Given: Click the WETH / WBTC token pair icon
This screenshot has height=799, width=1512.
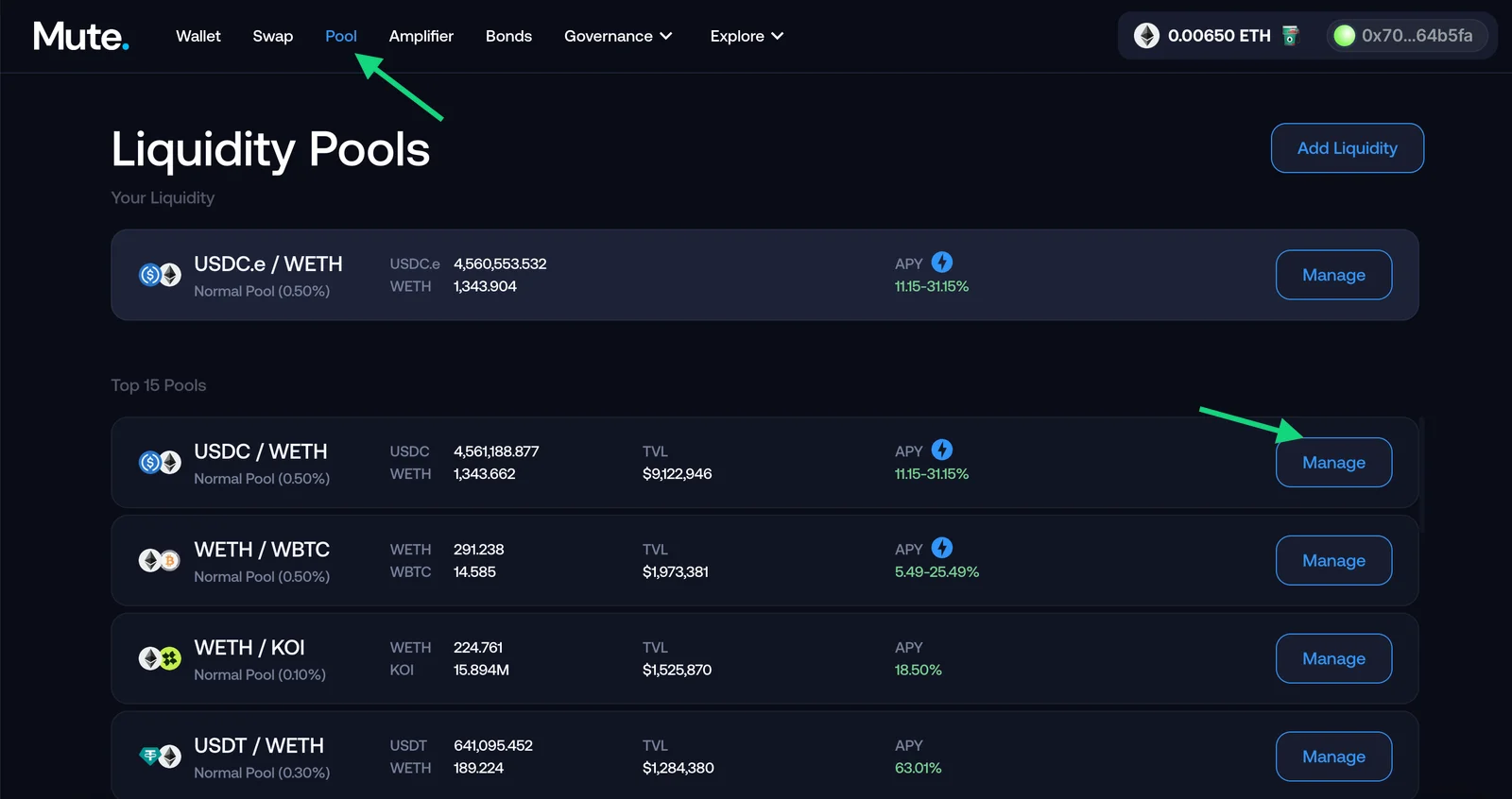Looking at the screenshot, I should tap(160, 561).
